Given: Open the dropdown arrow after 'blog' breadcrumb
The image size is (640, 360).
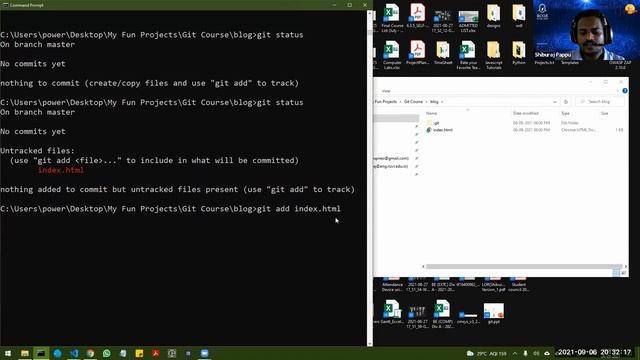Looking at the screenshot, I should [442, 102].
